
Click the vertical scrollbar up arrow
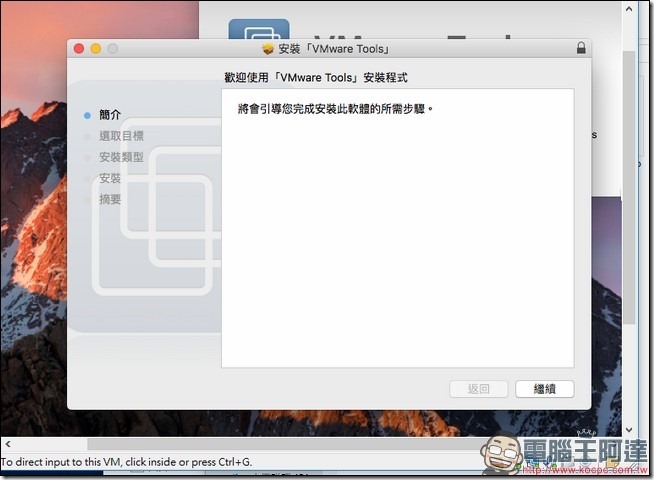click(x=629, y=8)
